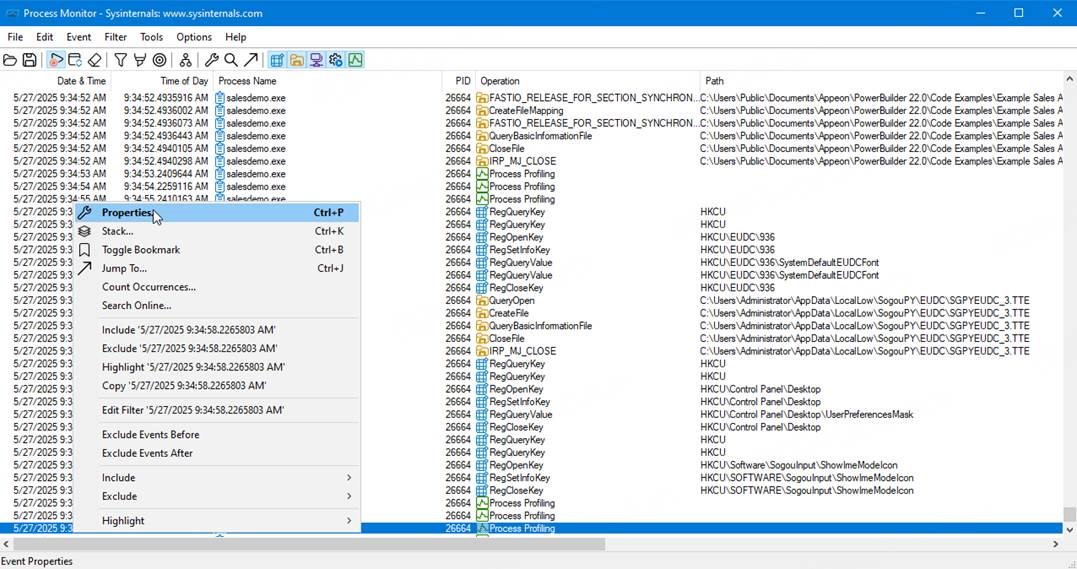Open the Help menu

(236, 37)
